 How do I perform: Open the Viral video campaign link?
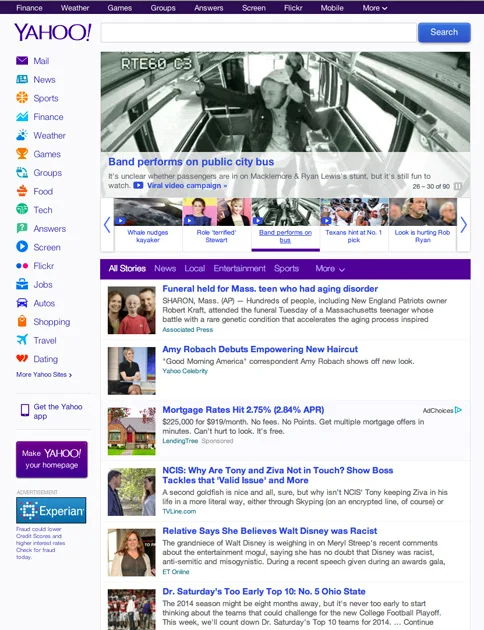pyautogui.click(x=187, y=186)
